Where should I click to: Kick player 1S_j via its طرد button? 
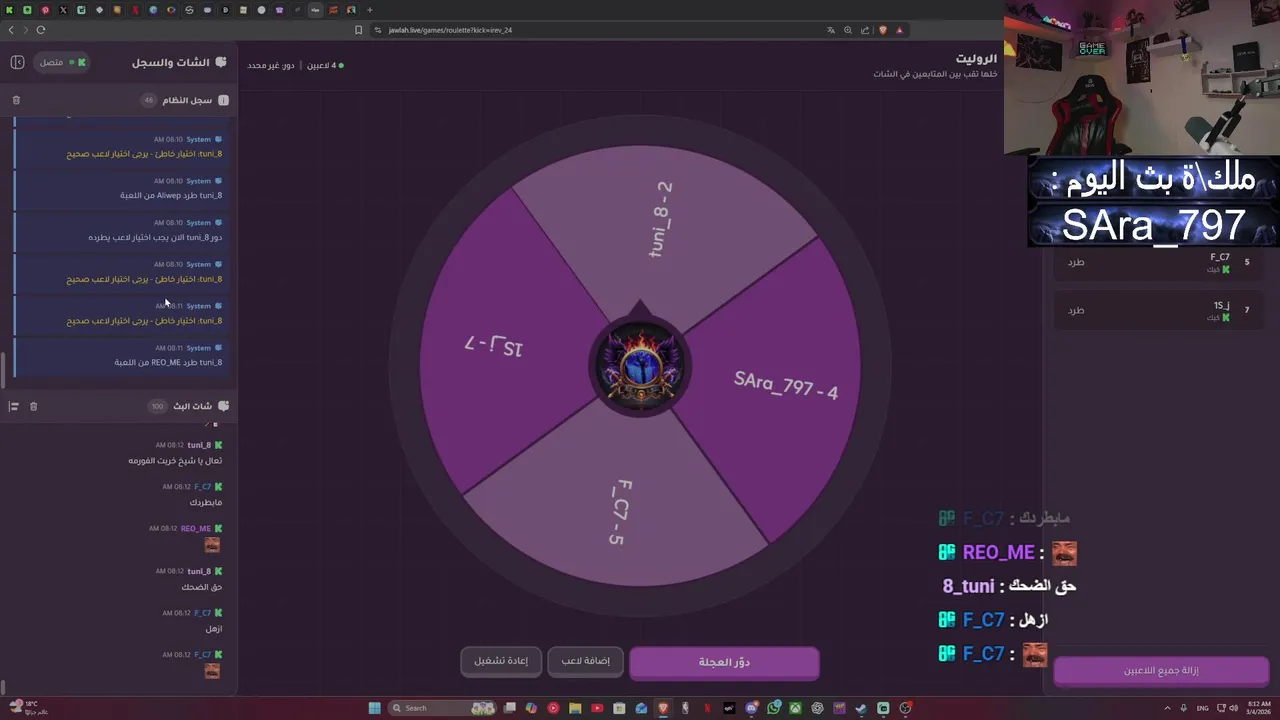(x=1076, y=310)
